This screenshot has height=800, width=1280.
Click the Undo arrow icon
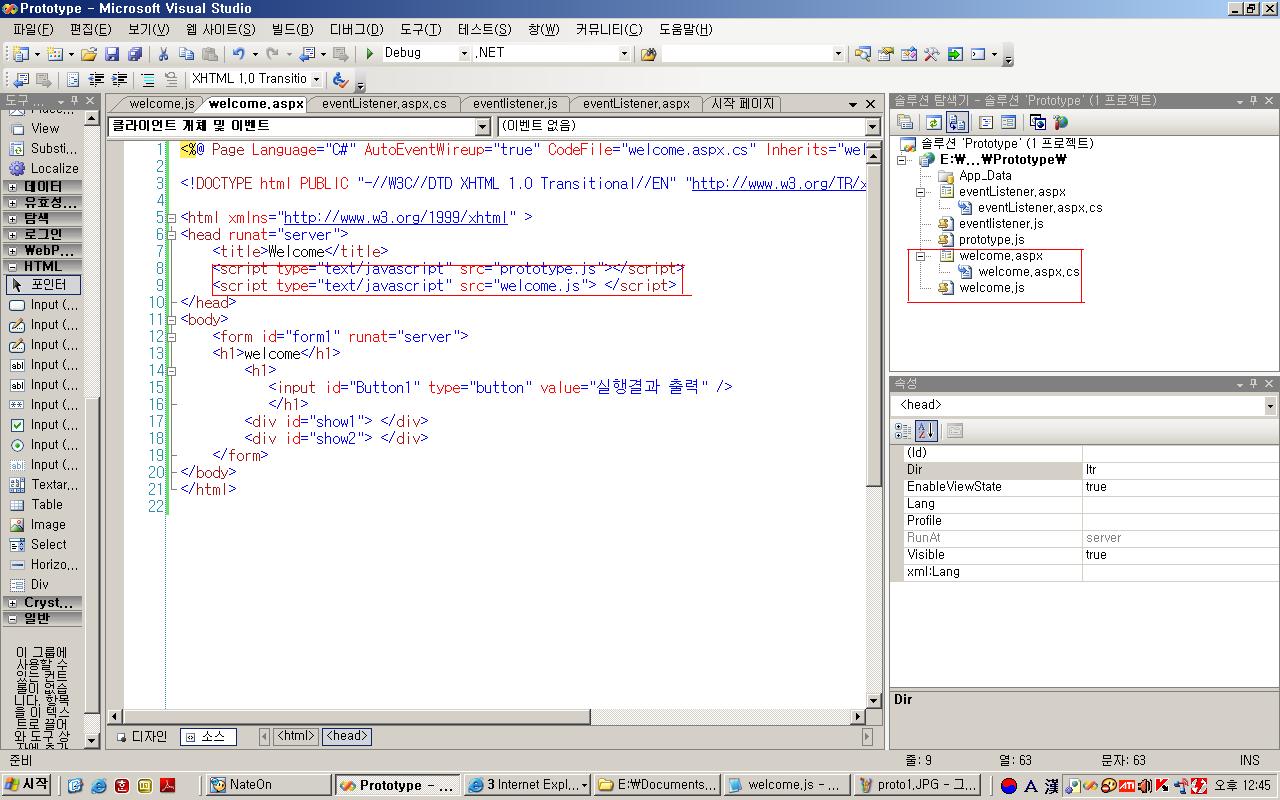click(238, 54)
